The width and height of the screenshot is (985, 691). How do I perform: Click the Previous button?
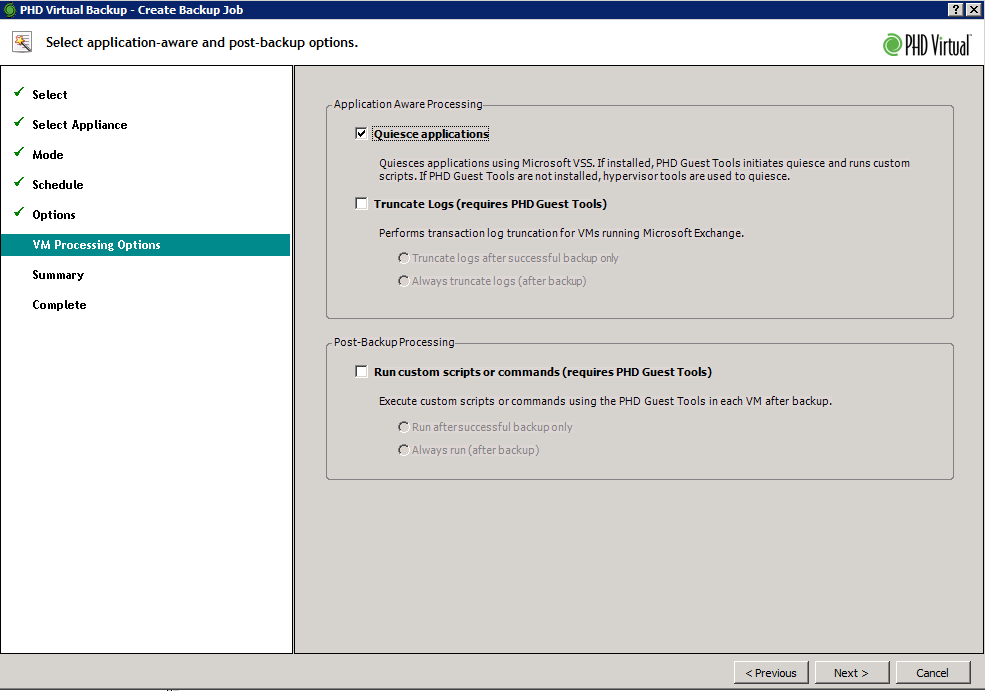pos(771,673)
